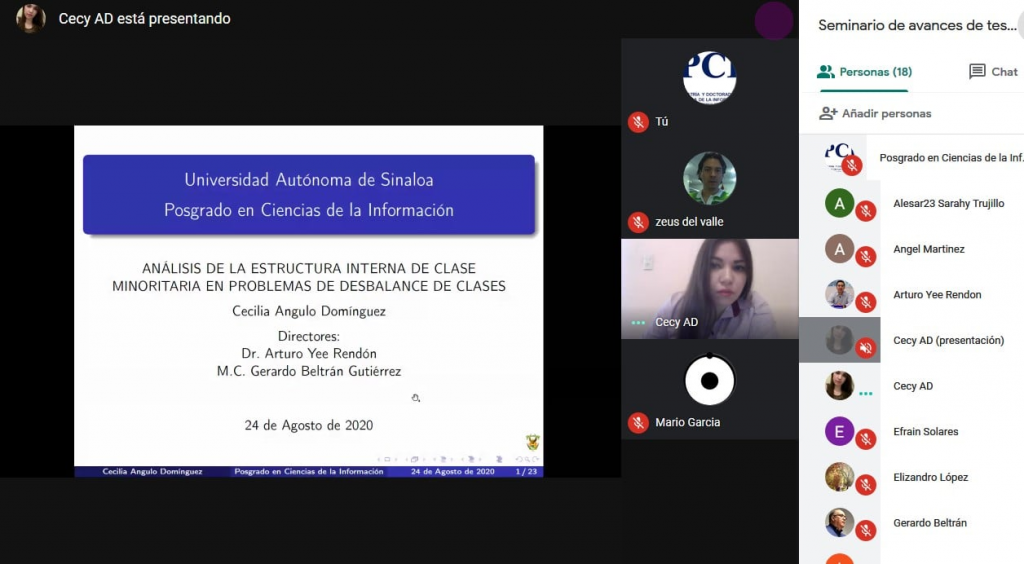Image resolution: width=1024 pixels, height=564 pixels.
Task: Click muted mic icon on Posgrado participant row
Action: [x=852, y=166]
